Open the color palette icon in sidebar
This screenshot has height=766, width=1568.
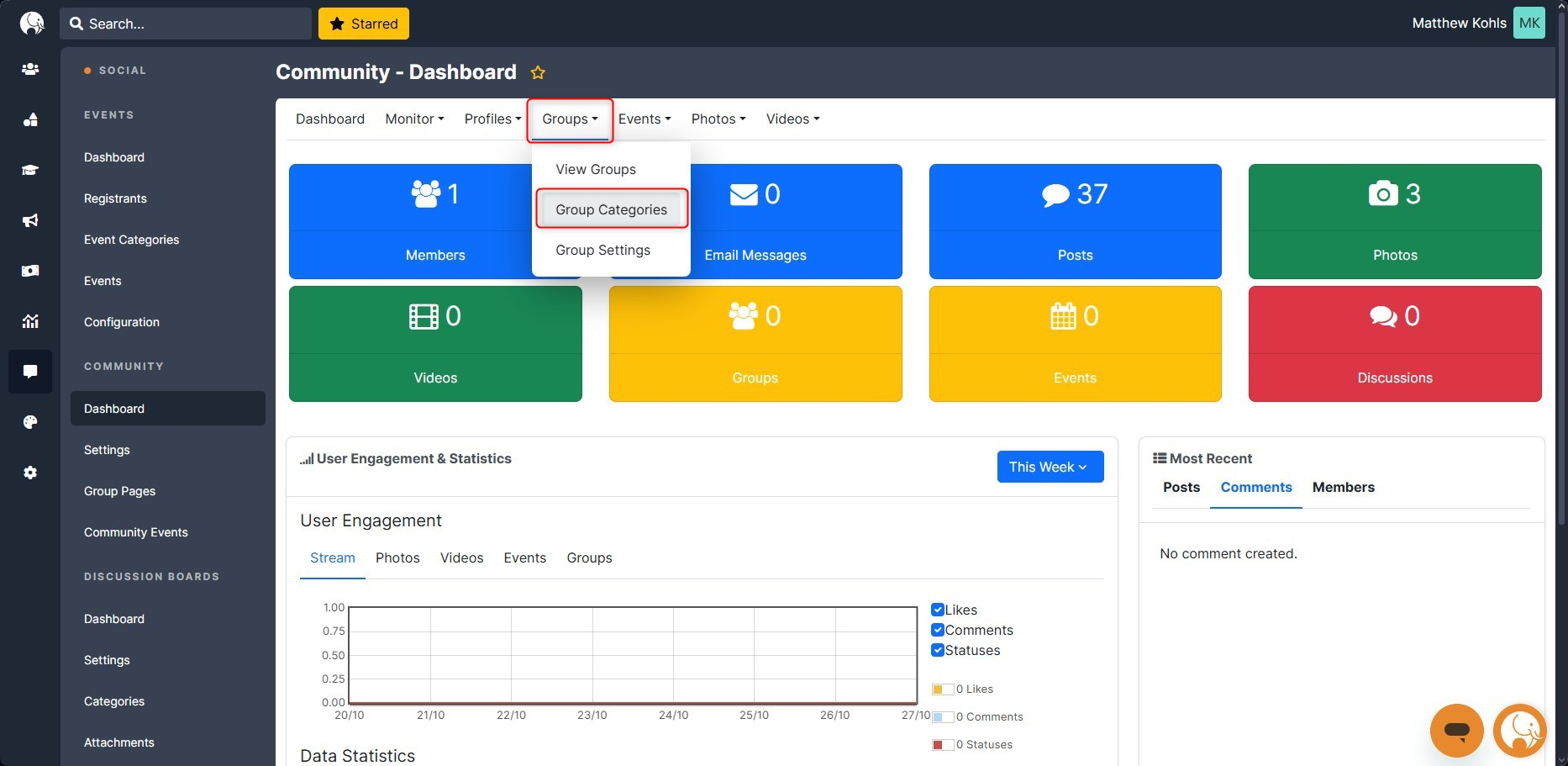click(30, 422)
